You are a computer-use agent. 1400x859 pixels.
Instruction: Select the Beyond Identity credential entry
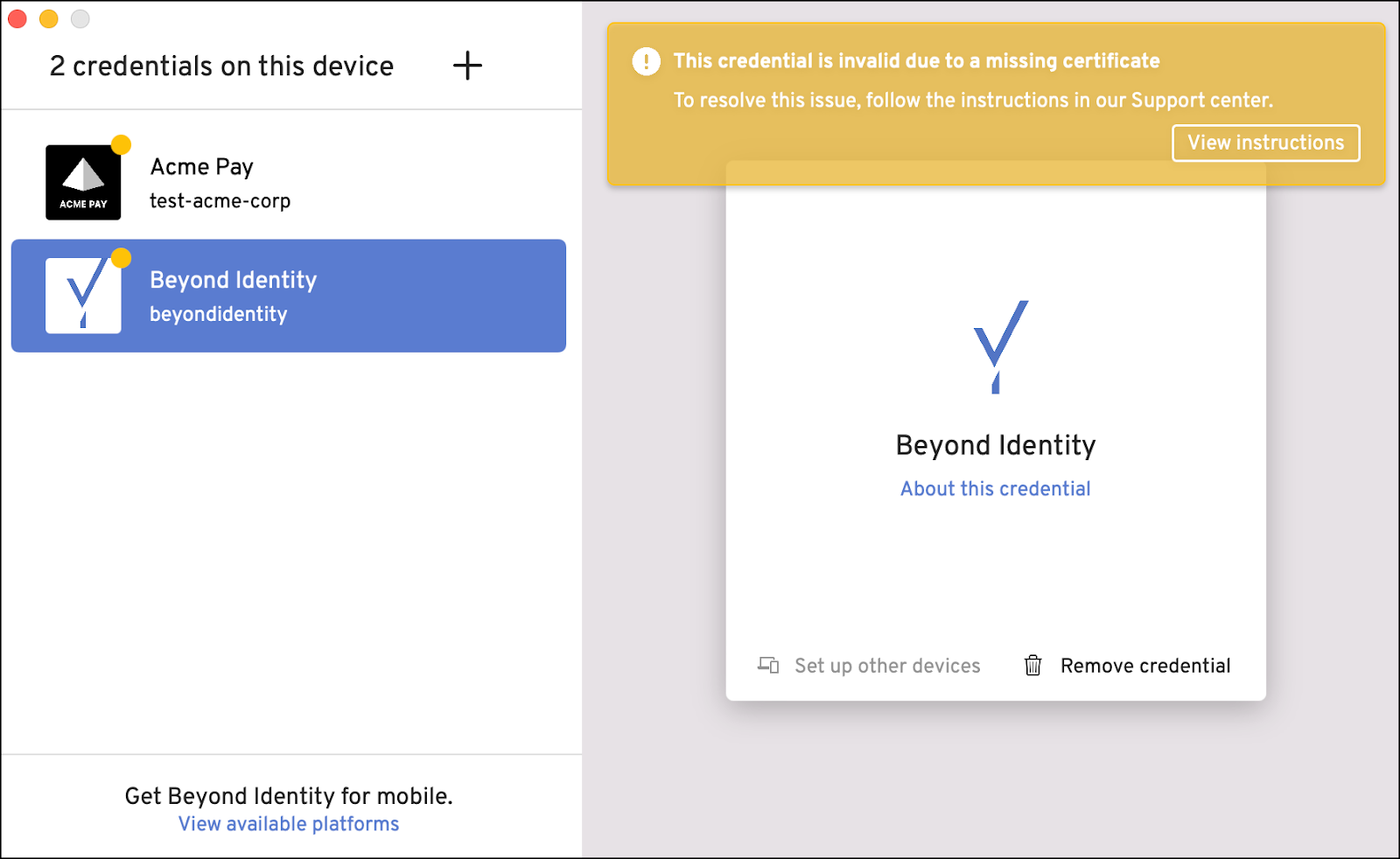[x=289, y=295]
